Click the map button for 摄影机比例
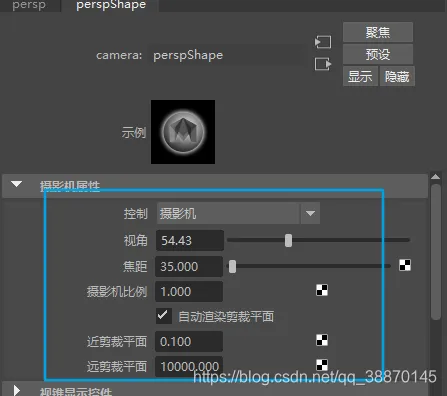Screen dimensions: 447x396 tap(322, 290)
